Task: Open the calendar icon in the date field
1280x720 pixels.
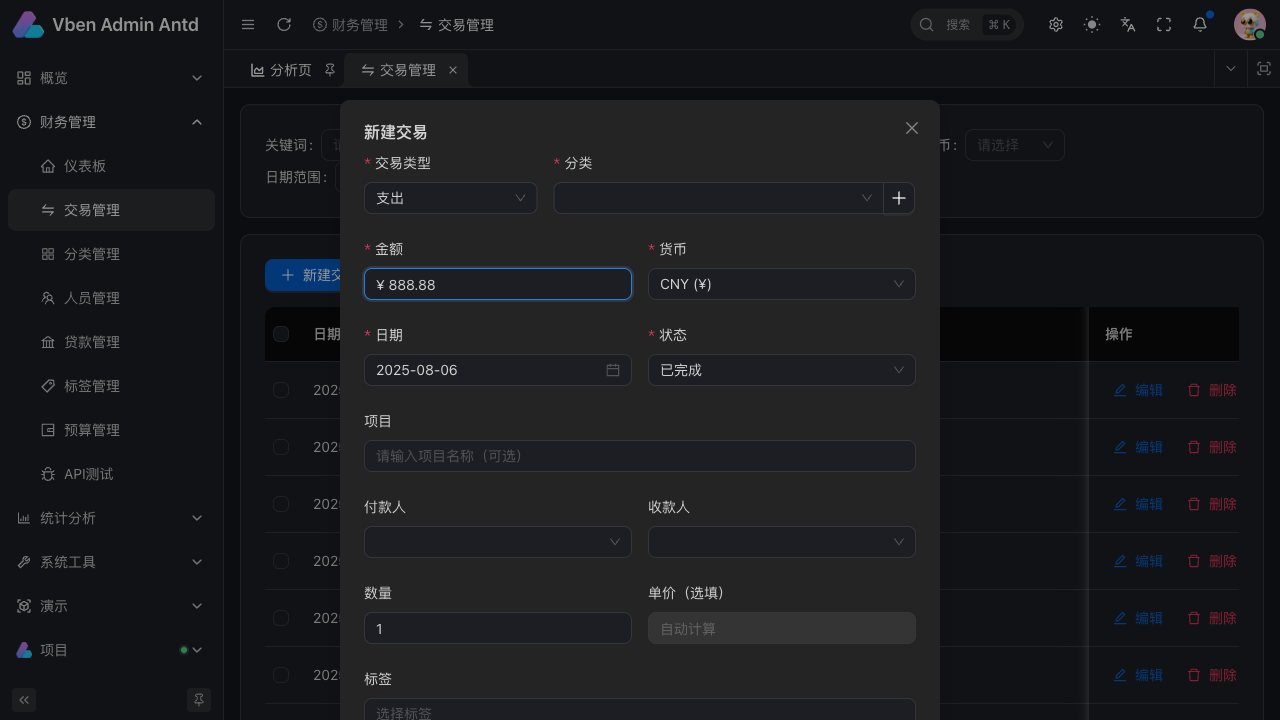Action: point(613,370)
